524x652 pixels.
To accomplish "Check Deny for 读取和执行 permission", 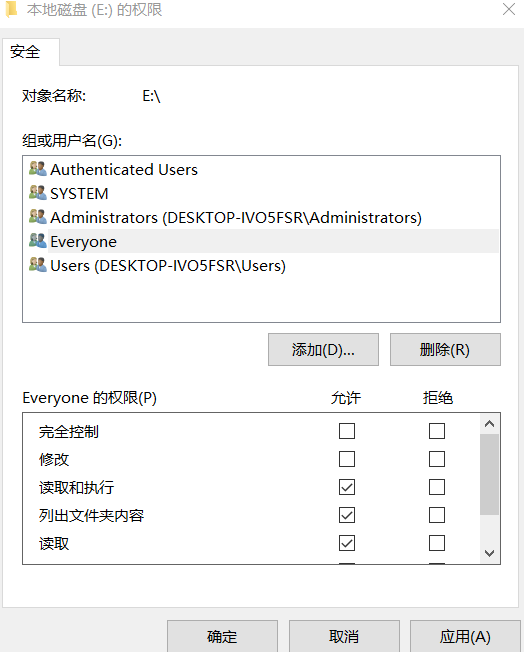I will 437,487.
